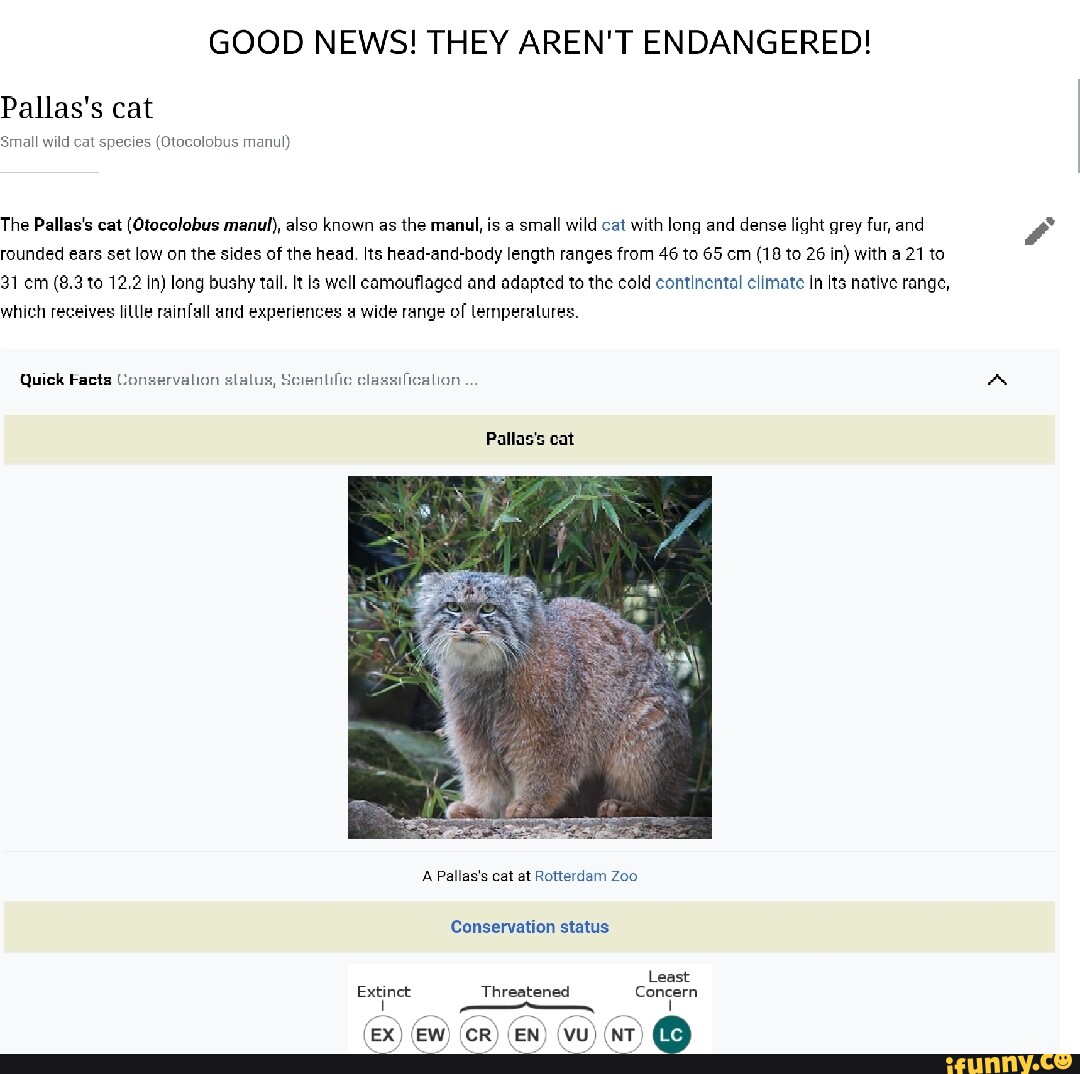Select the EN endangered status circle
The image size is (1080, 1074).
click(x=527, y=1034)
